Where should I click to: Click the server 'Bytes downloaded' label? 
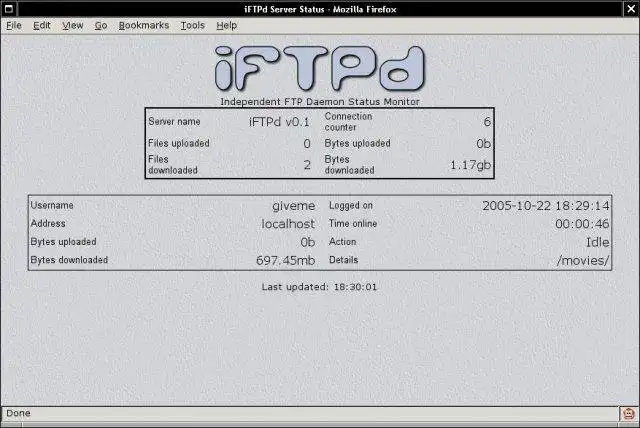click(349, 164)
